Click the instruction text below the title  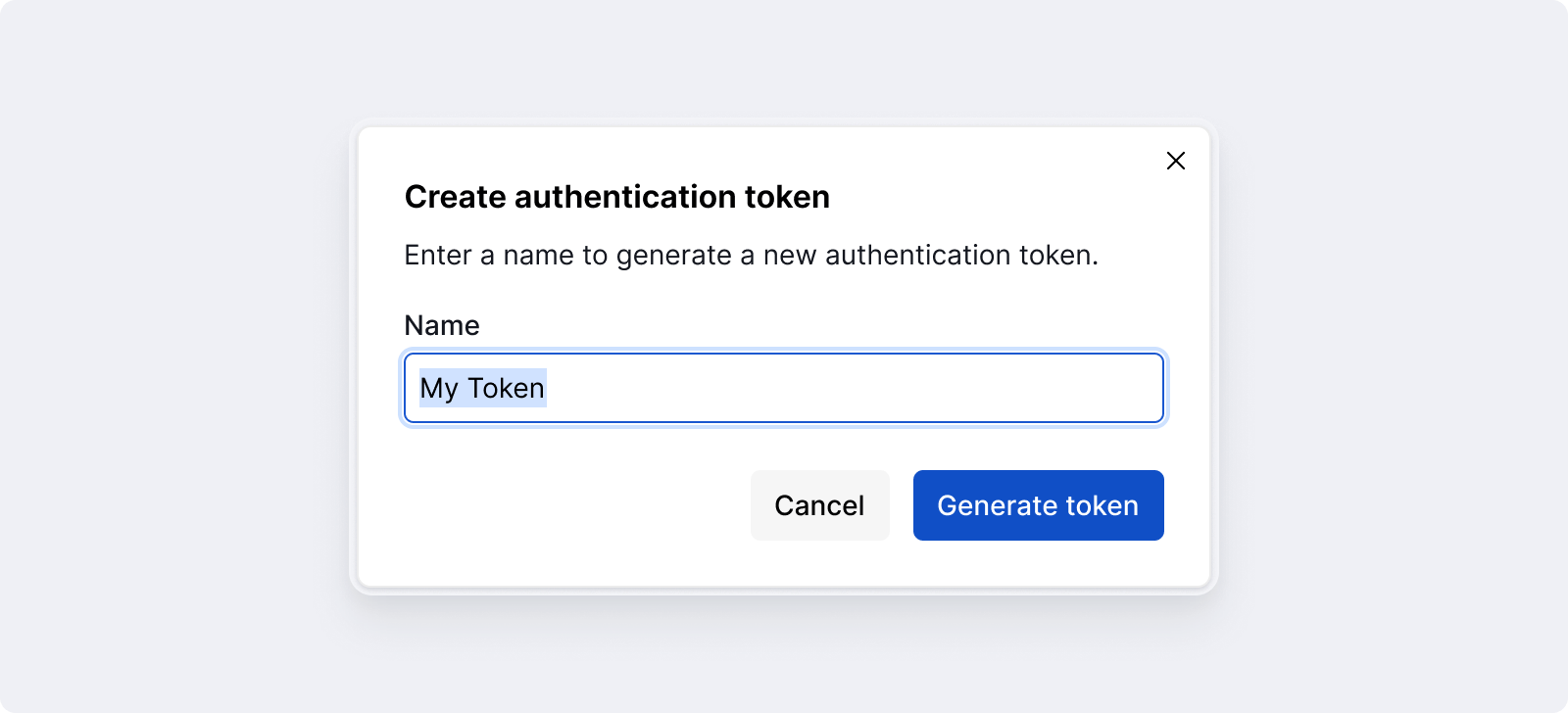(751, 255)
